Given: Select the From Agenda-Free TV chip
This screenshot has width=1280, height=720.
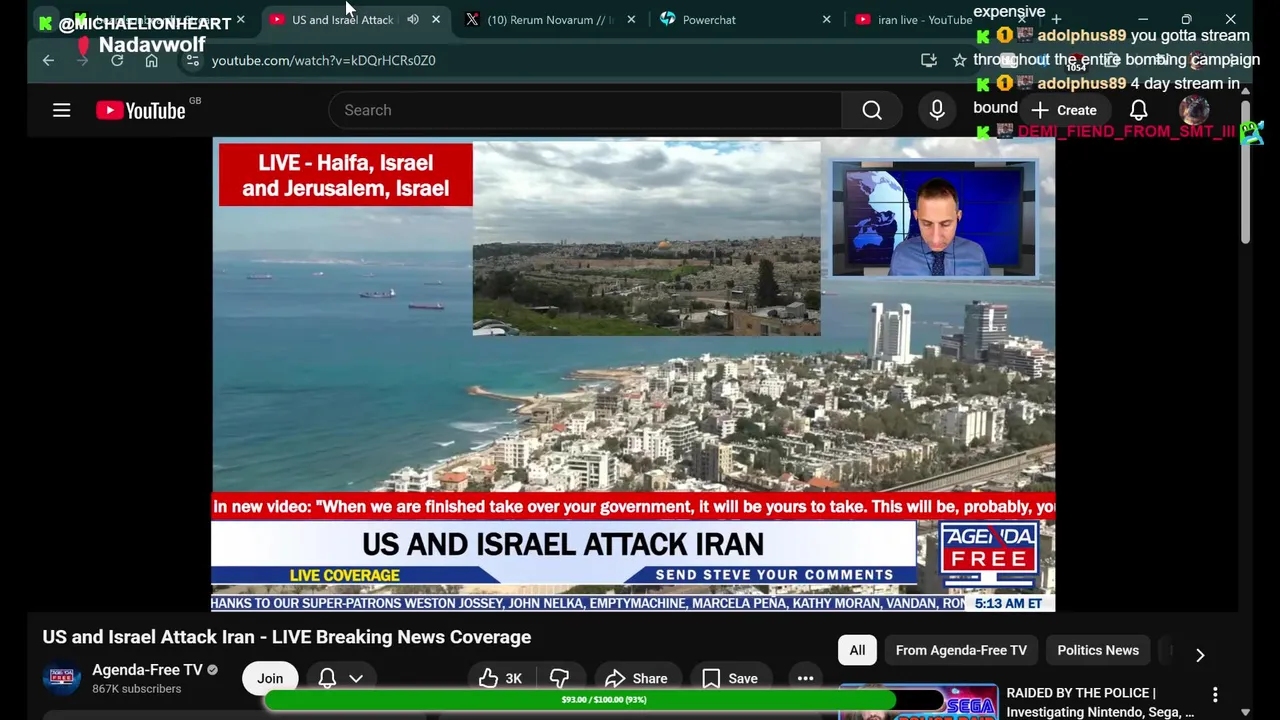Looking at the screenshot, I should point(961,650).
